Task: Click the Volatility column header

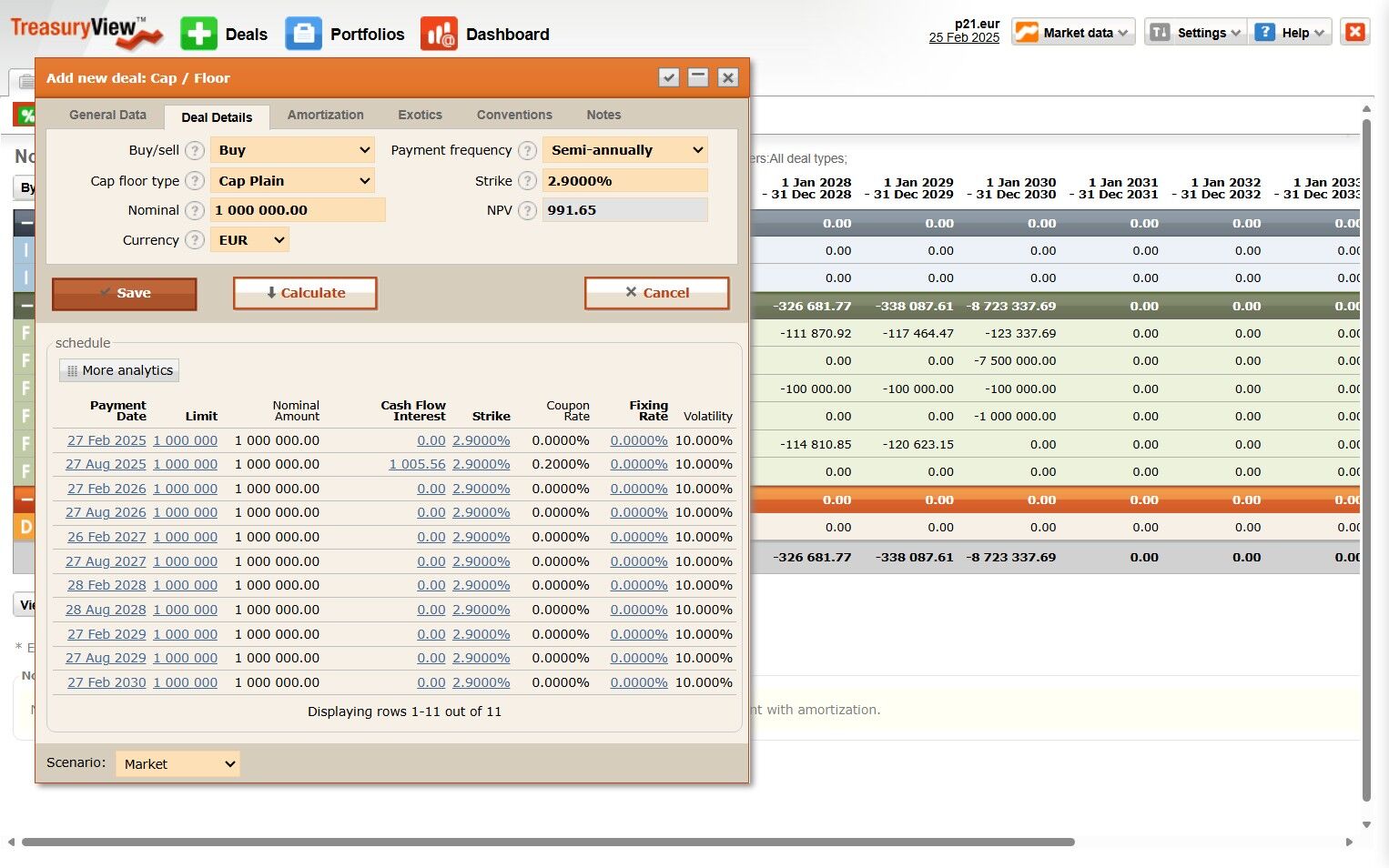Action: pos(708,416)
